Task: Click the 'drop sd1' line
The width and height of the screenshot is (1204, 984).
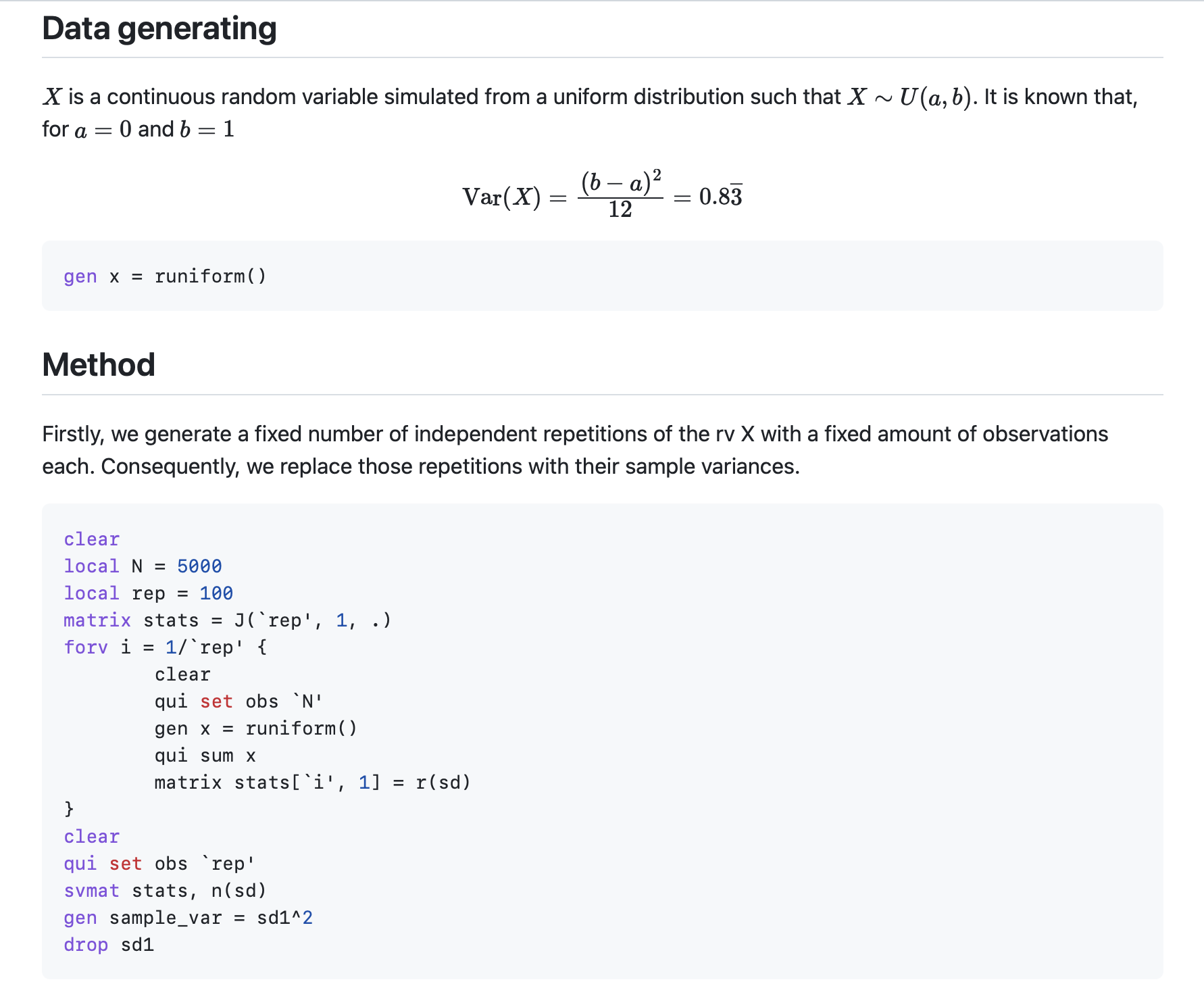Action: 109,945
